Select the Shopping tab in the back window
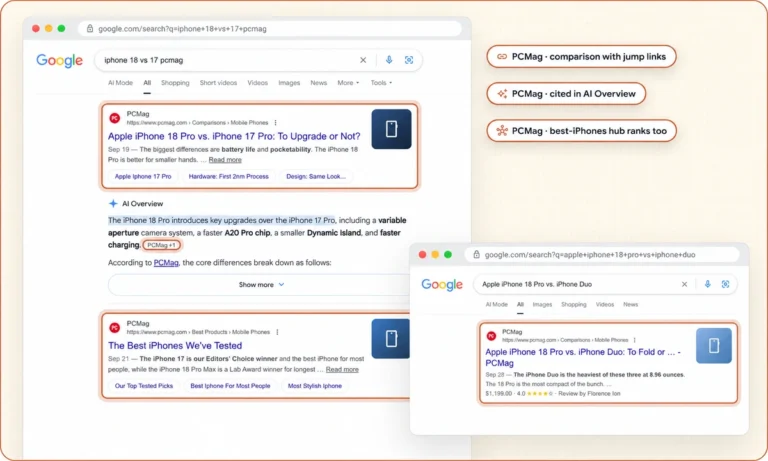The height and width of the screenshot is (461, 768). coord(175,83)
